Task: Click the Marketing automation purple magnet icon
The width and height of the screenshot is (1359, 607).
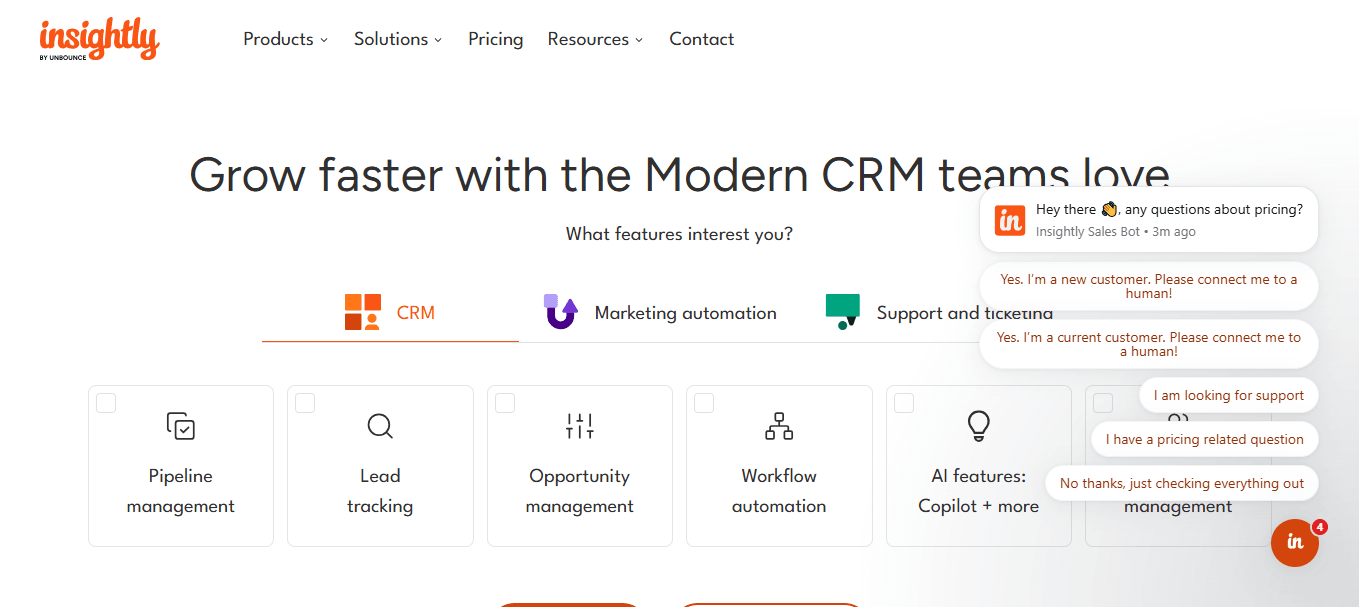Action: coord(561,312)
